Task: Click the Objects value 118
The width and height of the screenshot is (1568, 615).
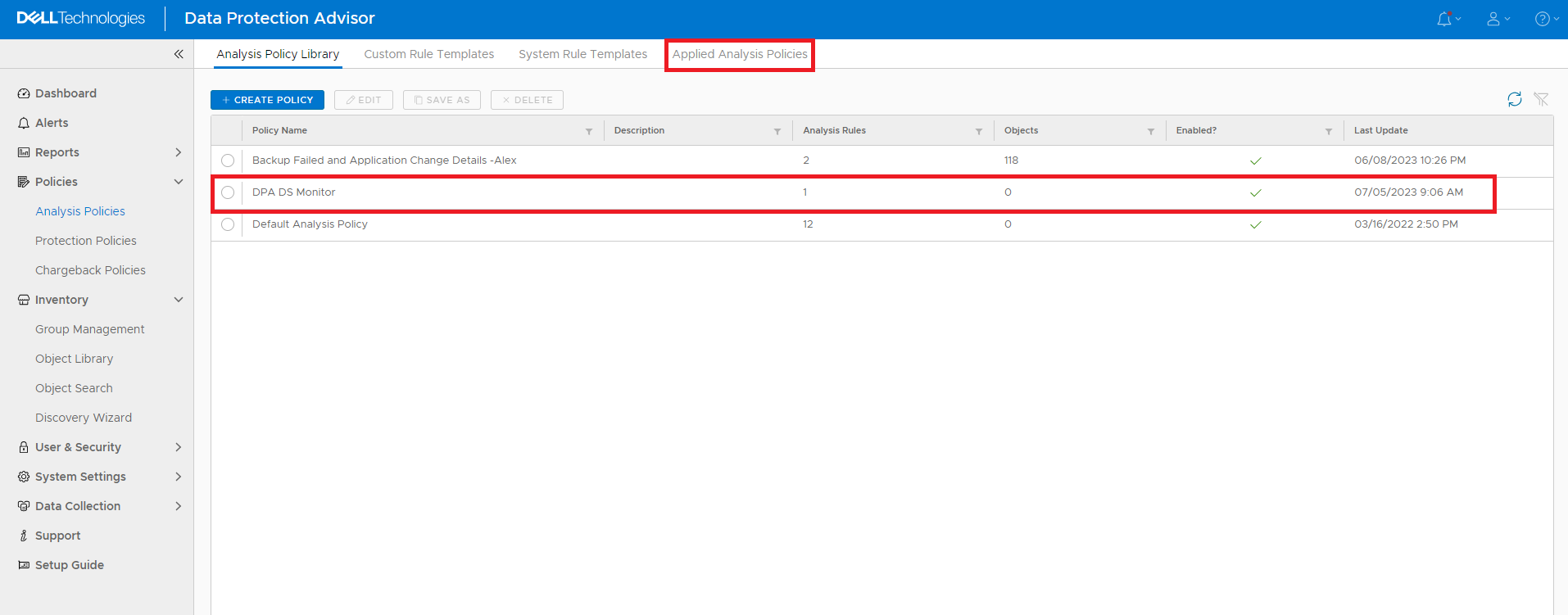Action: pyautogui.click(x=1011, y=161)
